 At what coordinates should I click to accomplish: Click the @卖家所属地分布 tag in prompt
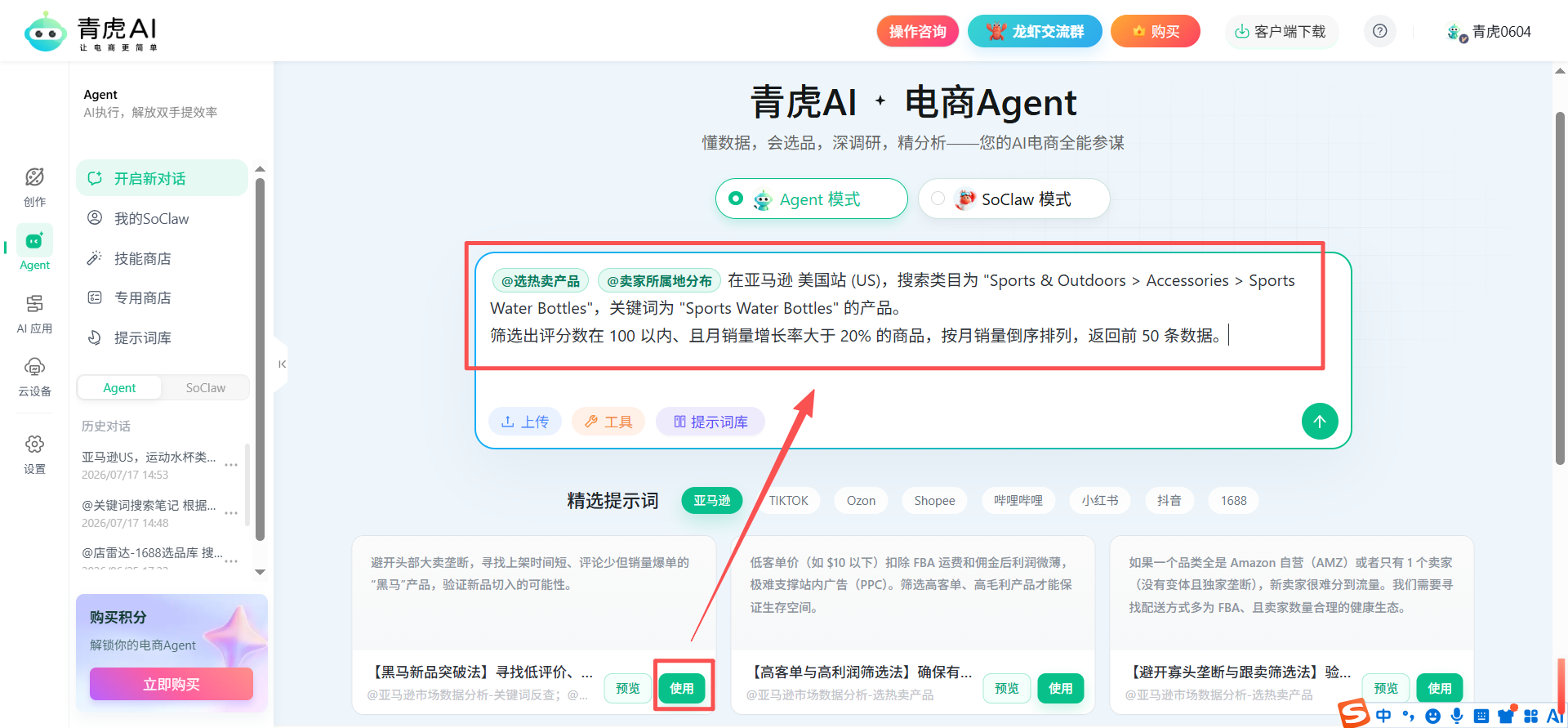(660, 280)
